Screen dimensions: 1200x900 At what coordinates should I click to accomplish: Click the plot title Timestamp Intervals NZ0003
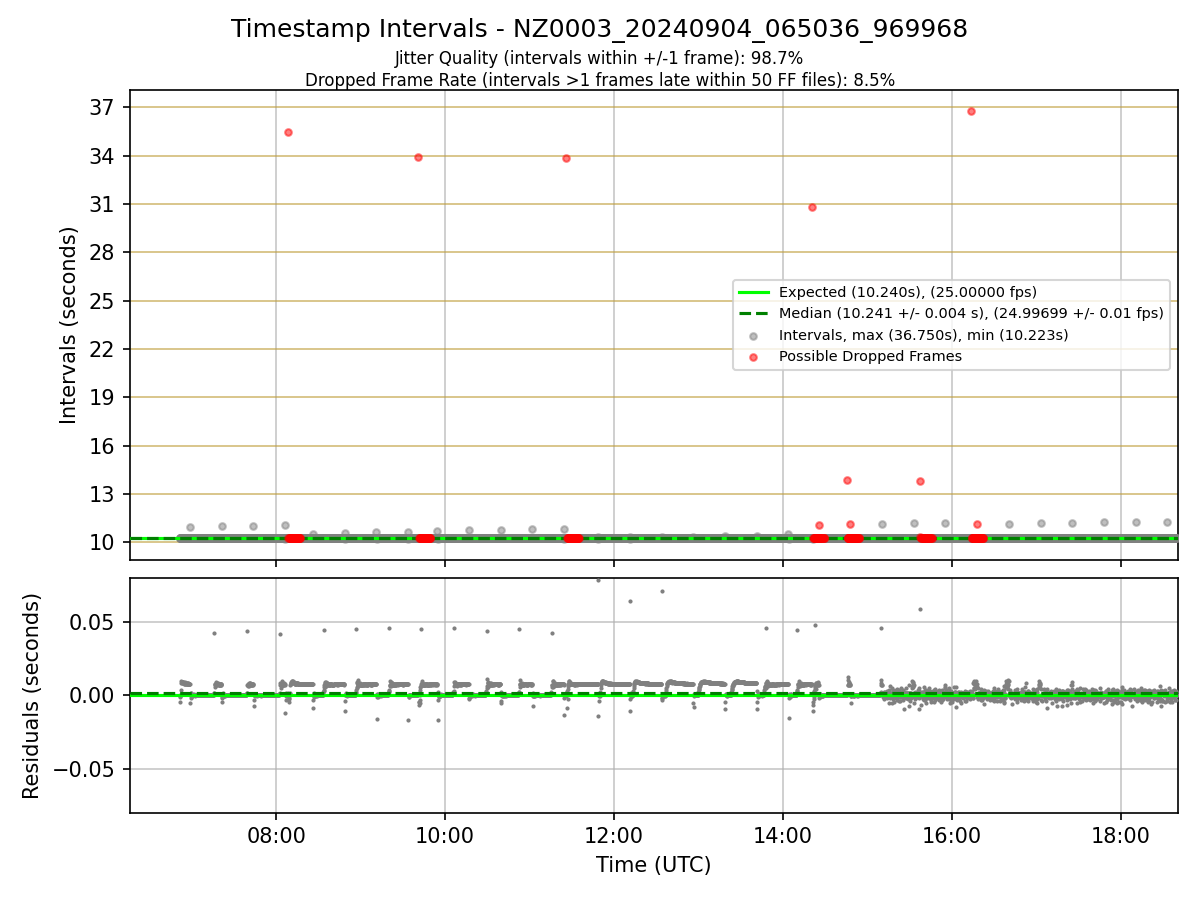pos(599,29)
